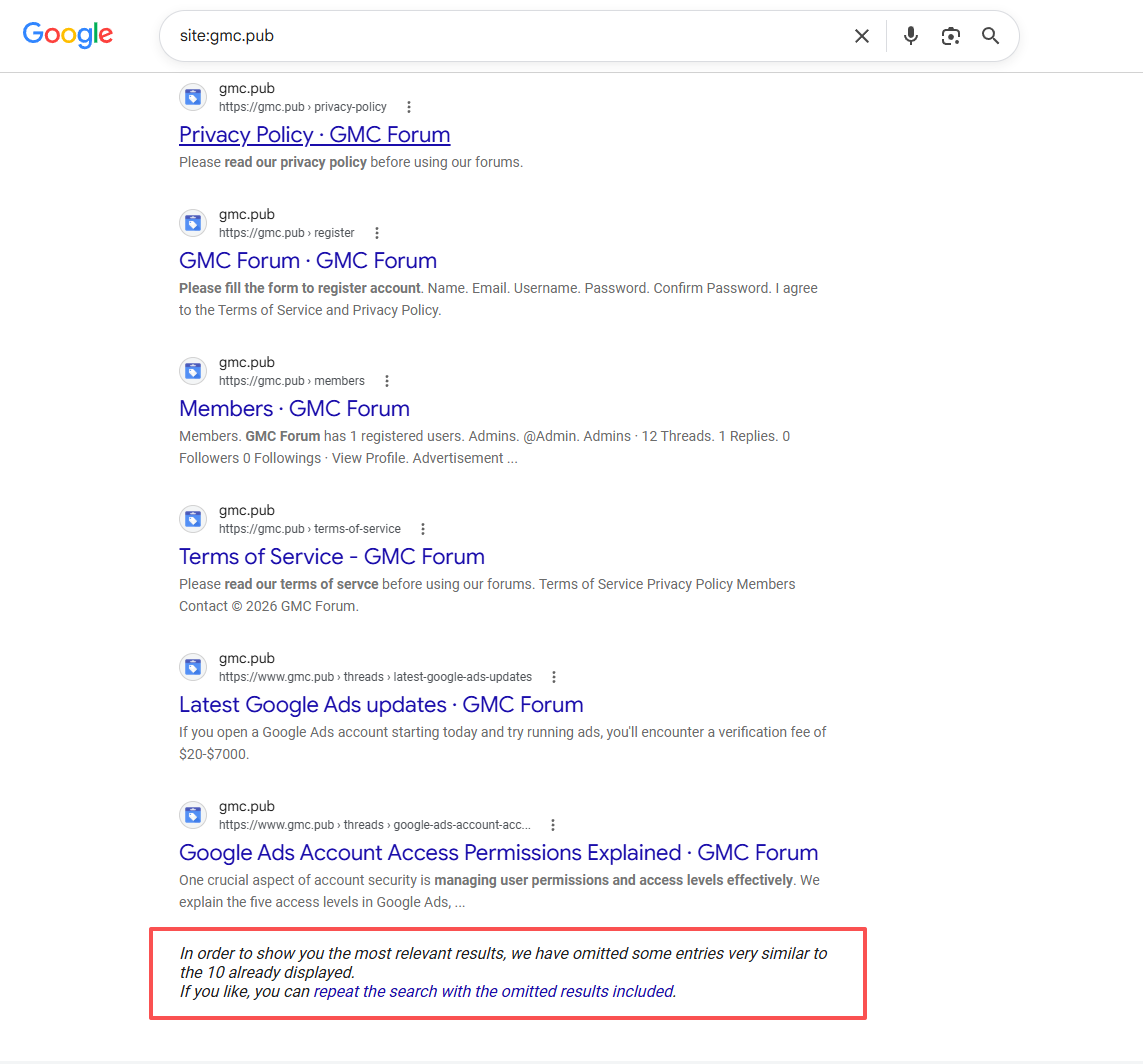Click the snippet starting 'Please read our terms of servce'
The image size is (1143, 1064).
[x=487, y=595]
